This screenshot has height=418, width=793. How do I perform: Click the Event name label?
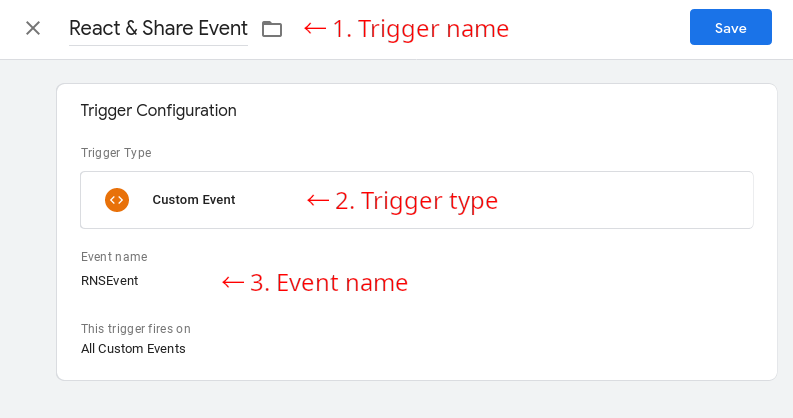pos(114,257)
